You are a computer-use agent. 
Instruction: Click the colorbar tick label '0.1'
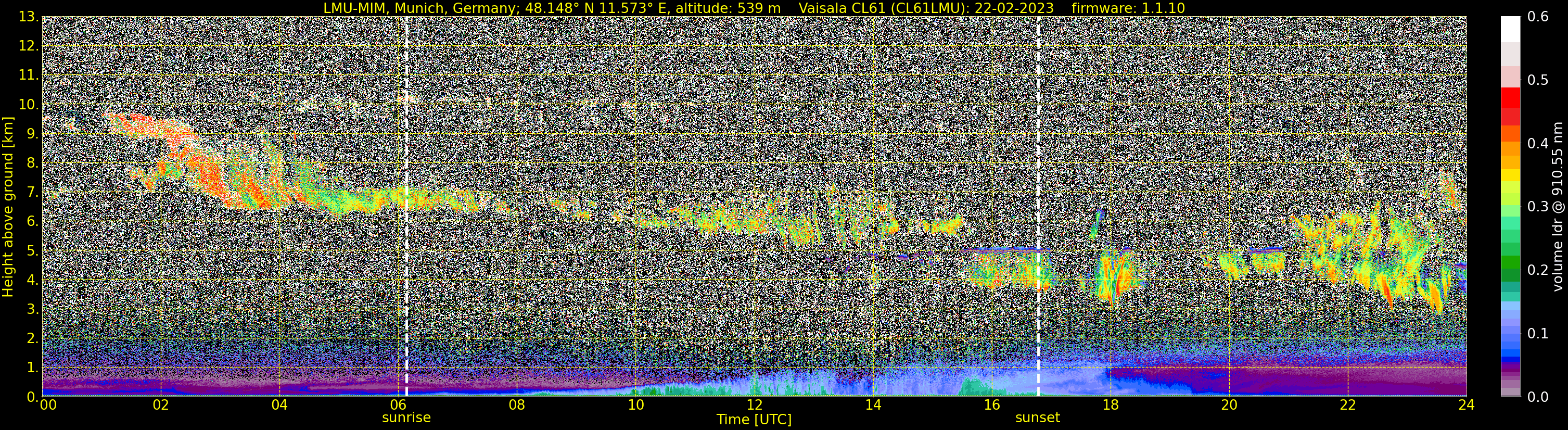[x=1538, y=334]
